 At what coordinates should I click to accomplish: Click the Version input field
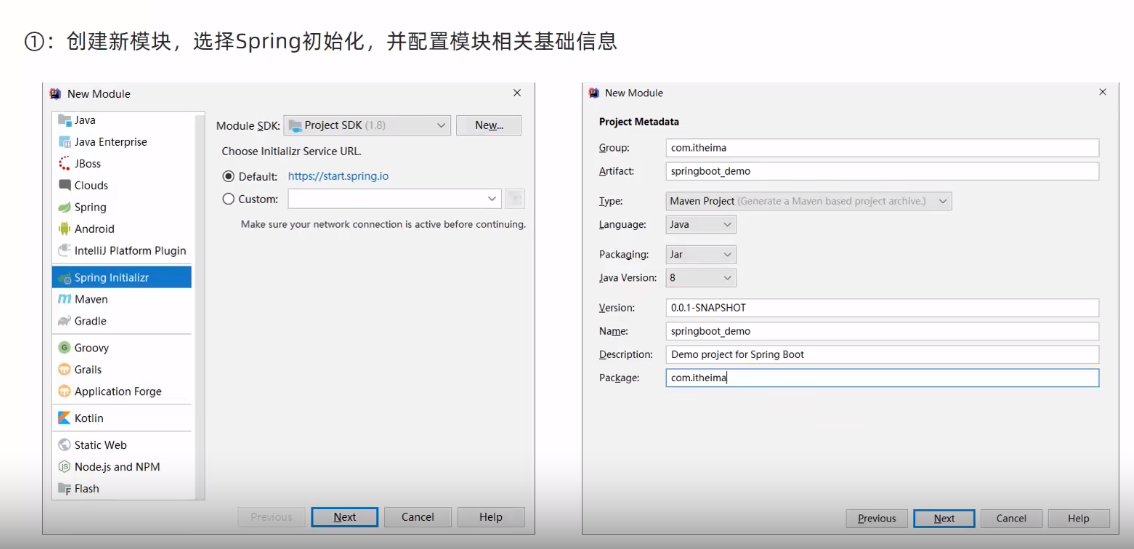[882, 307]
